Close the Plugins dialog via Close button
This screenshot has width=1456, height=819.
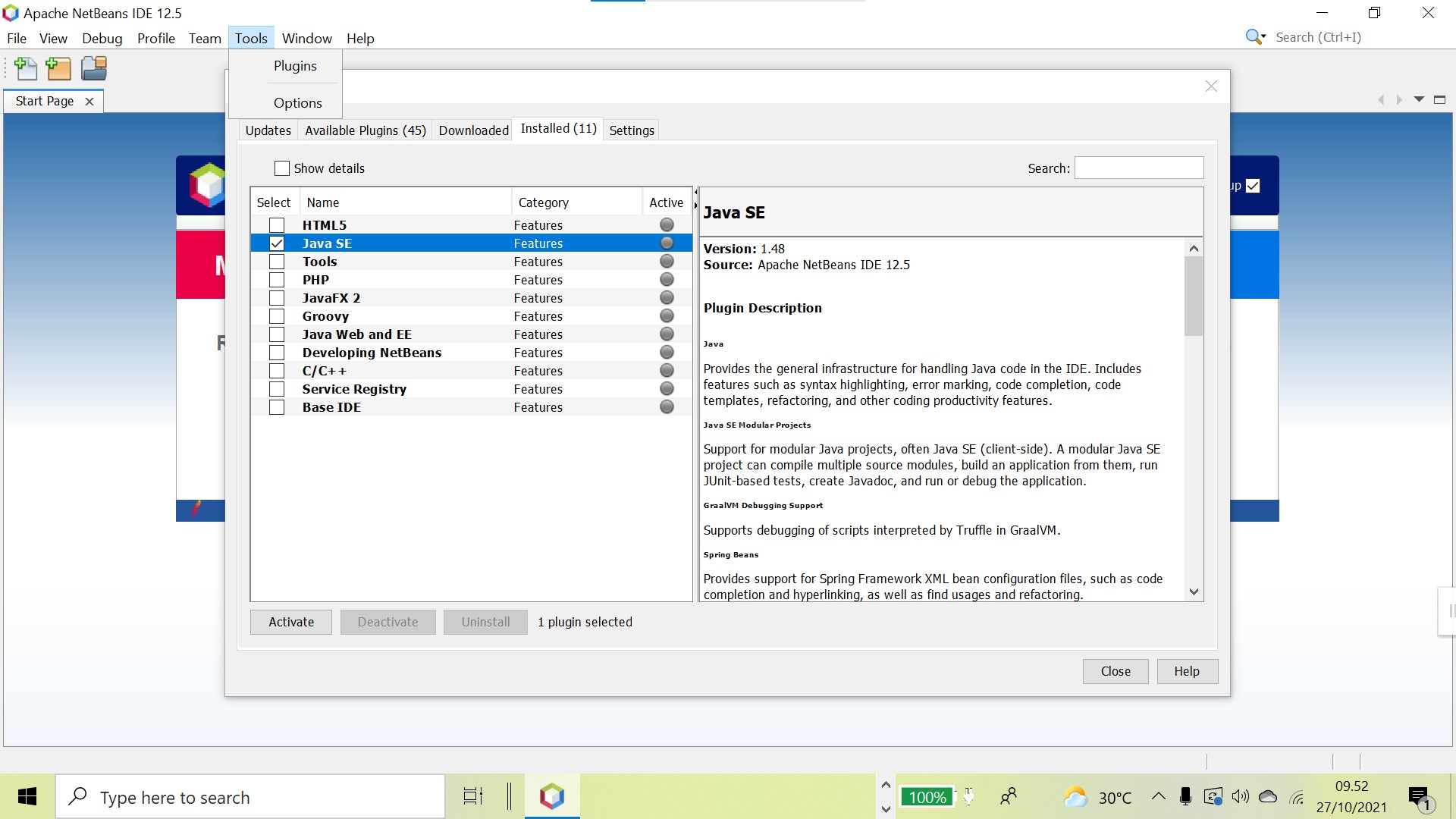(x=1115, y=671)
